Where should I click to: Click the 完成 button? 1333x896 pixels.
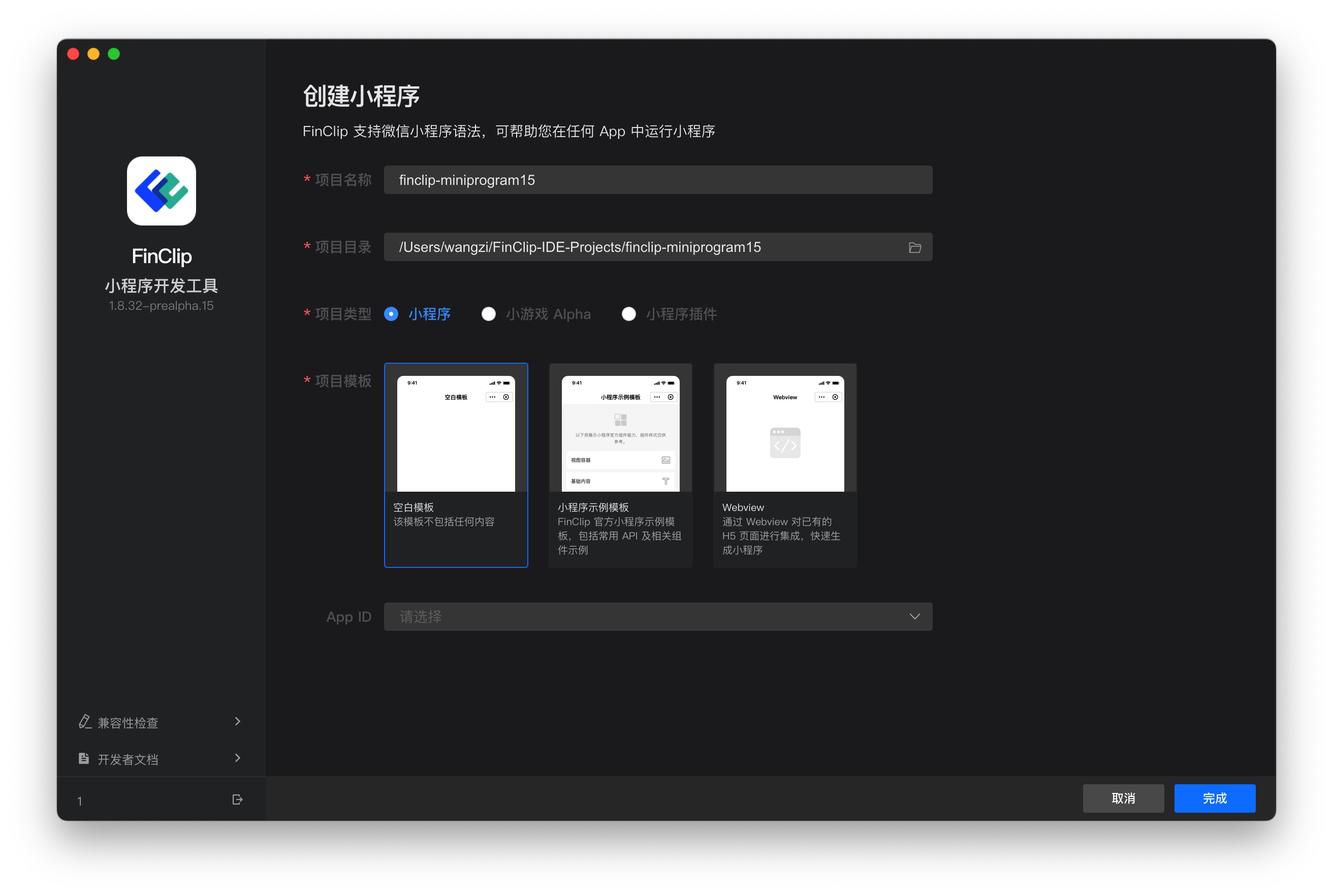pos(1214,798)
